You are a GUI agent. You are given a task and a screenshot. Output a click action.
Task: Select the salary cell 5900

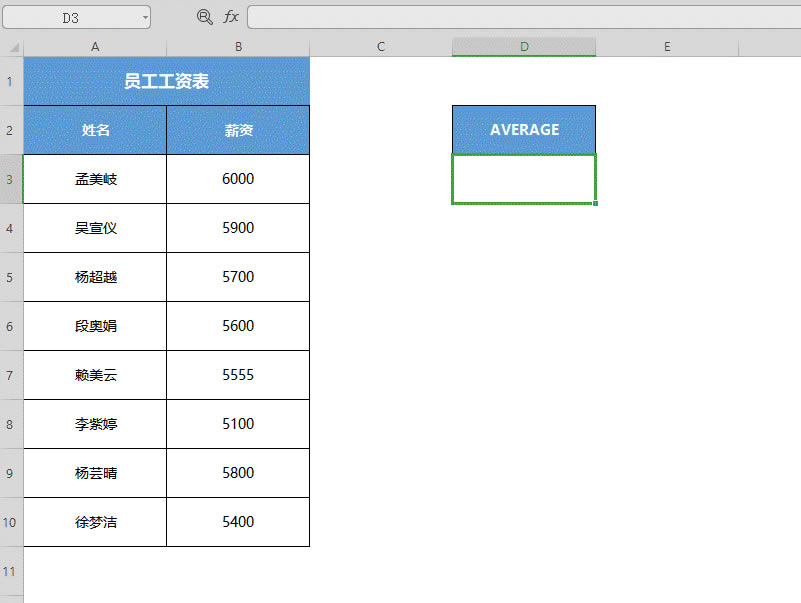click(x=238, y=228)
